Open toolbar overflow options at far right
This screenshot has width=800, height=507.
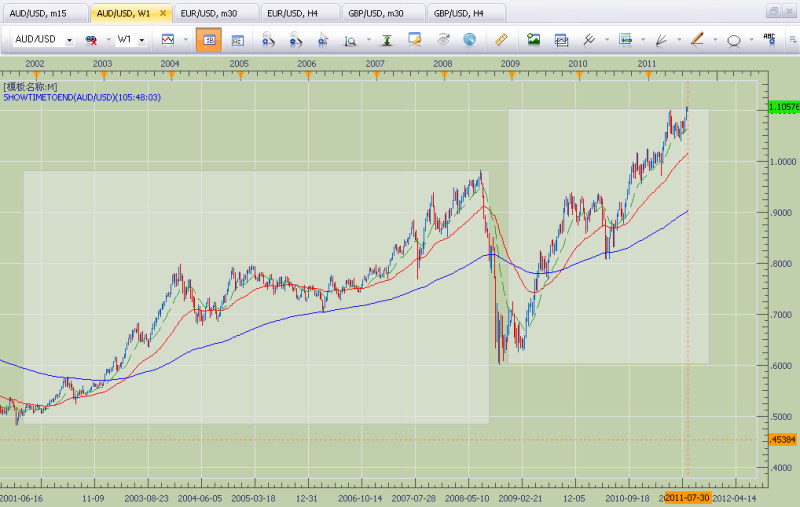(792, 39)
